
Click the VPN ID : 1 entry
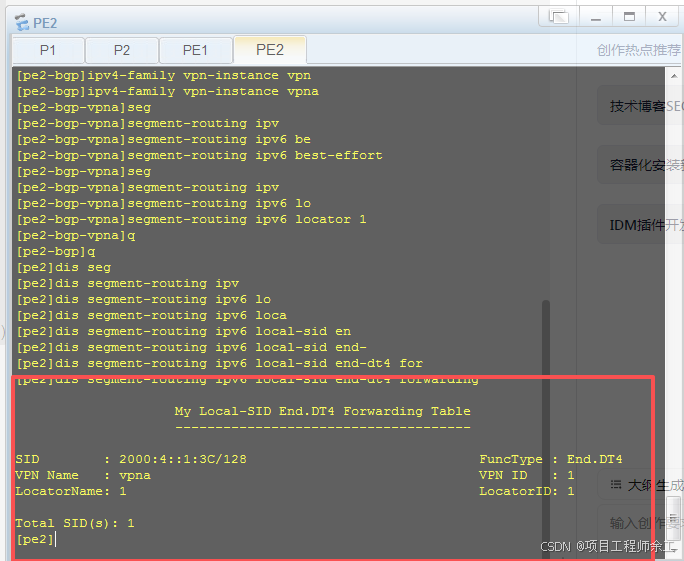tap(527, 475)
